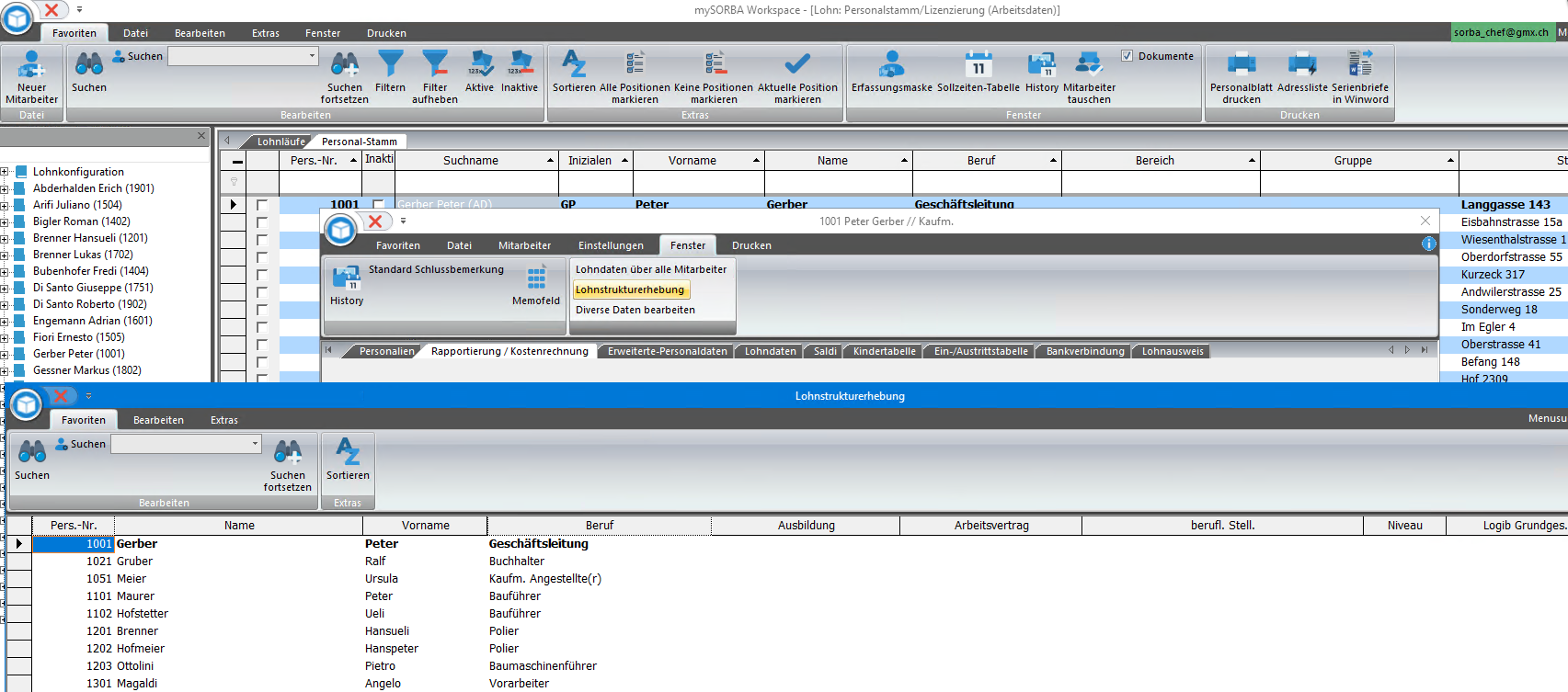
Task: Click Neuer Mitarbeiter icon
Action: [x=31, y=77]
